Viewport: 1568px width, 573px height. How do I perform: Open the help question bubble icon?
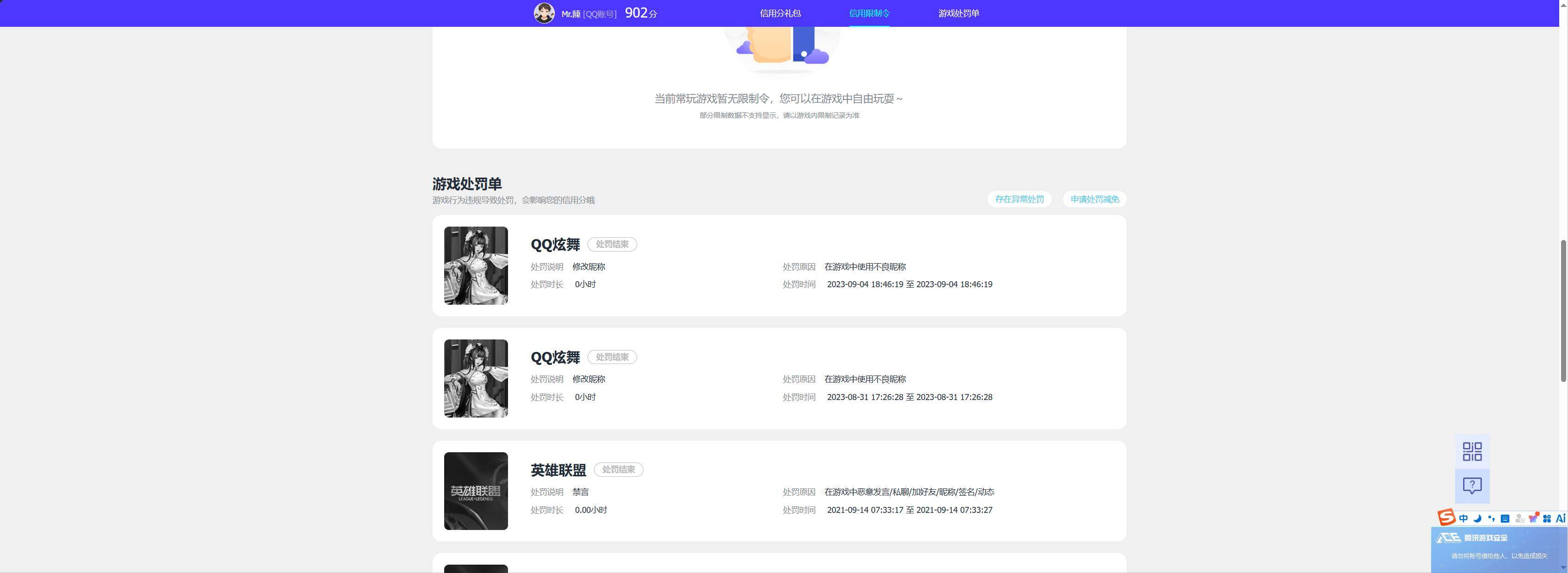tap(1472, 486)
